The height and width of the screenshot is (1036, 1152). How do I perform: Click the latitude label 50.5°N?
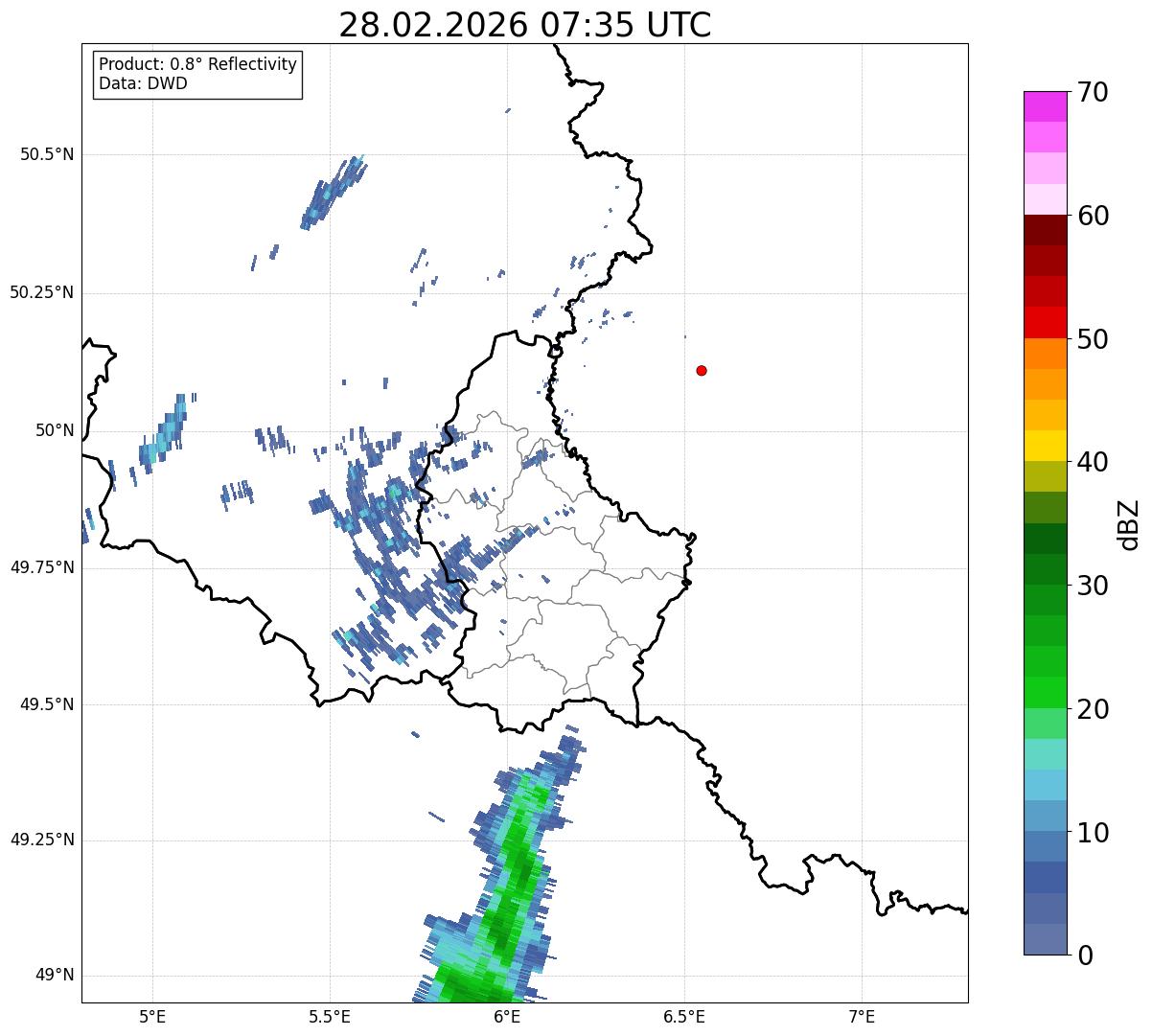pos(47,154)
